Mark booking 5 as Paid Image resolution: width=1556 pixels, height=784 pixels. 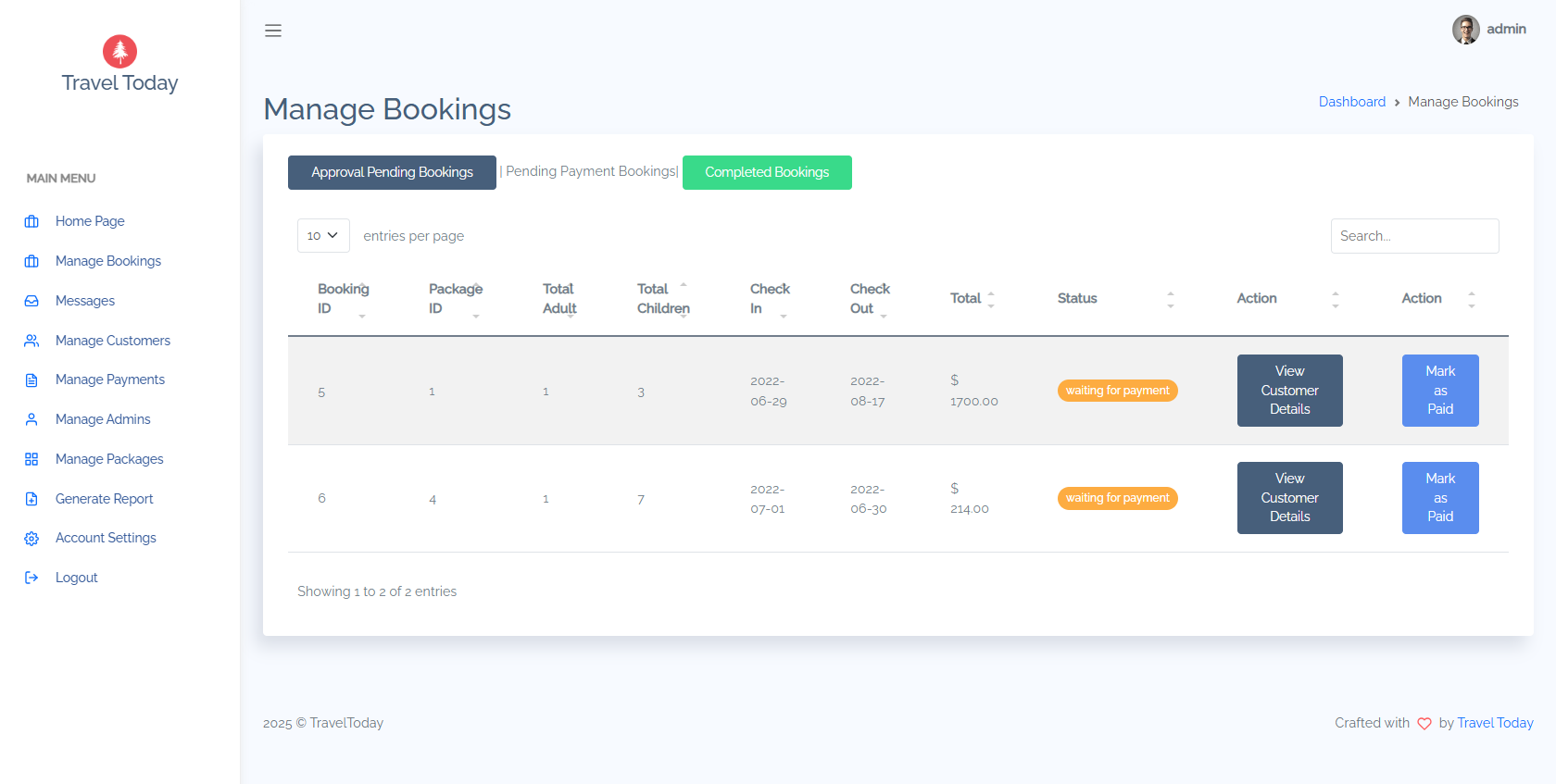pos(1440,391)
